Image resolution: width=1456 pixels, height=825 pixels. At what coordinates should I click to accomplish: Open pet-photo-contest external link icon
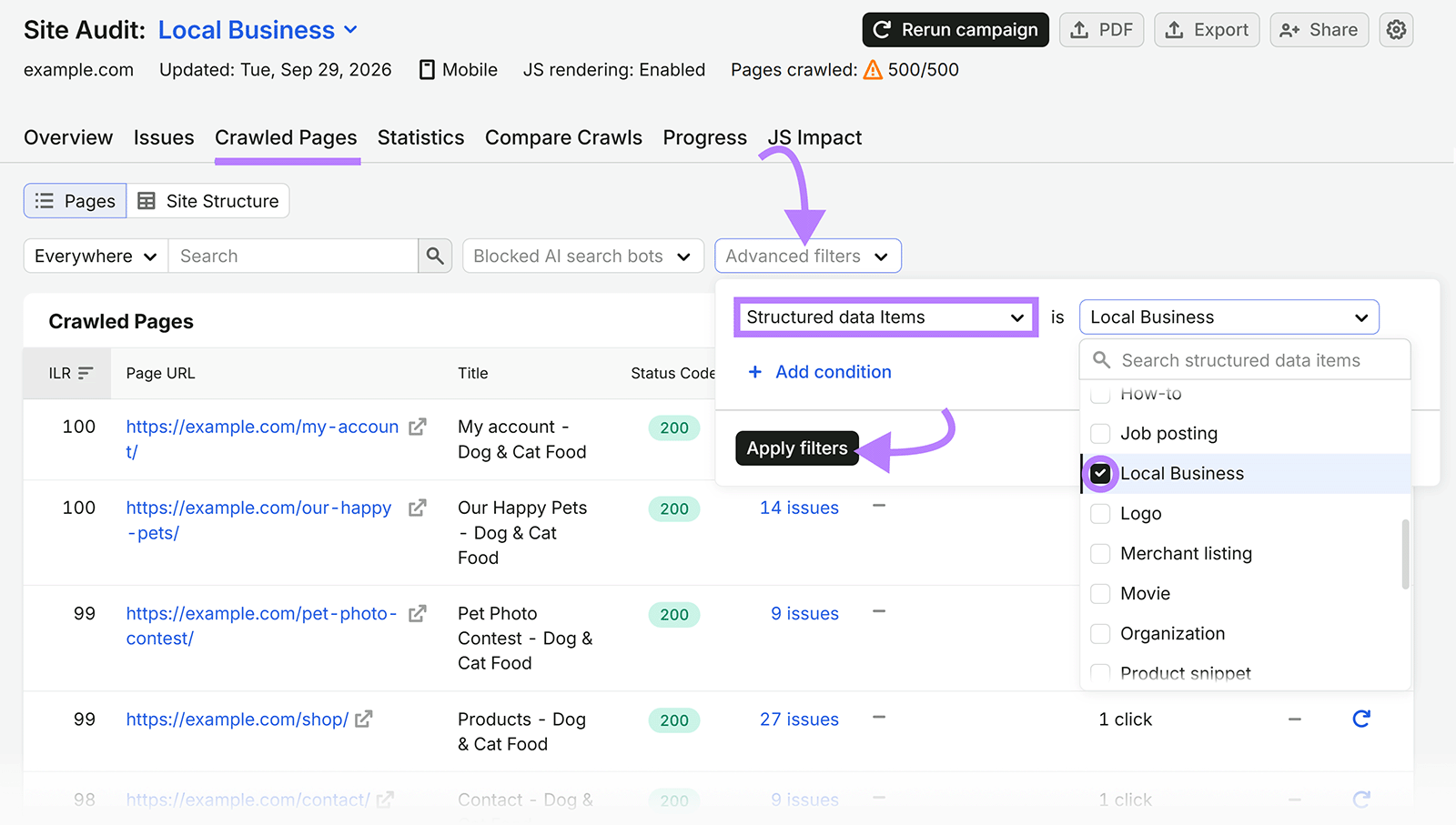click(x=418, y=613)
